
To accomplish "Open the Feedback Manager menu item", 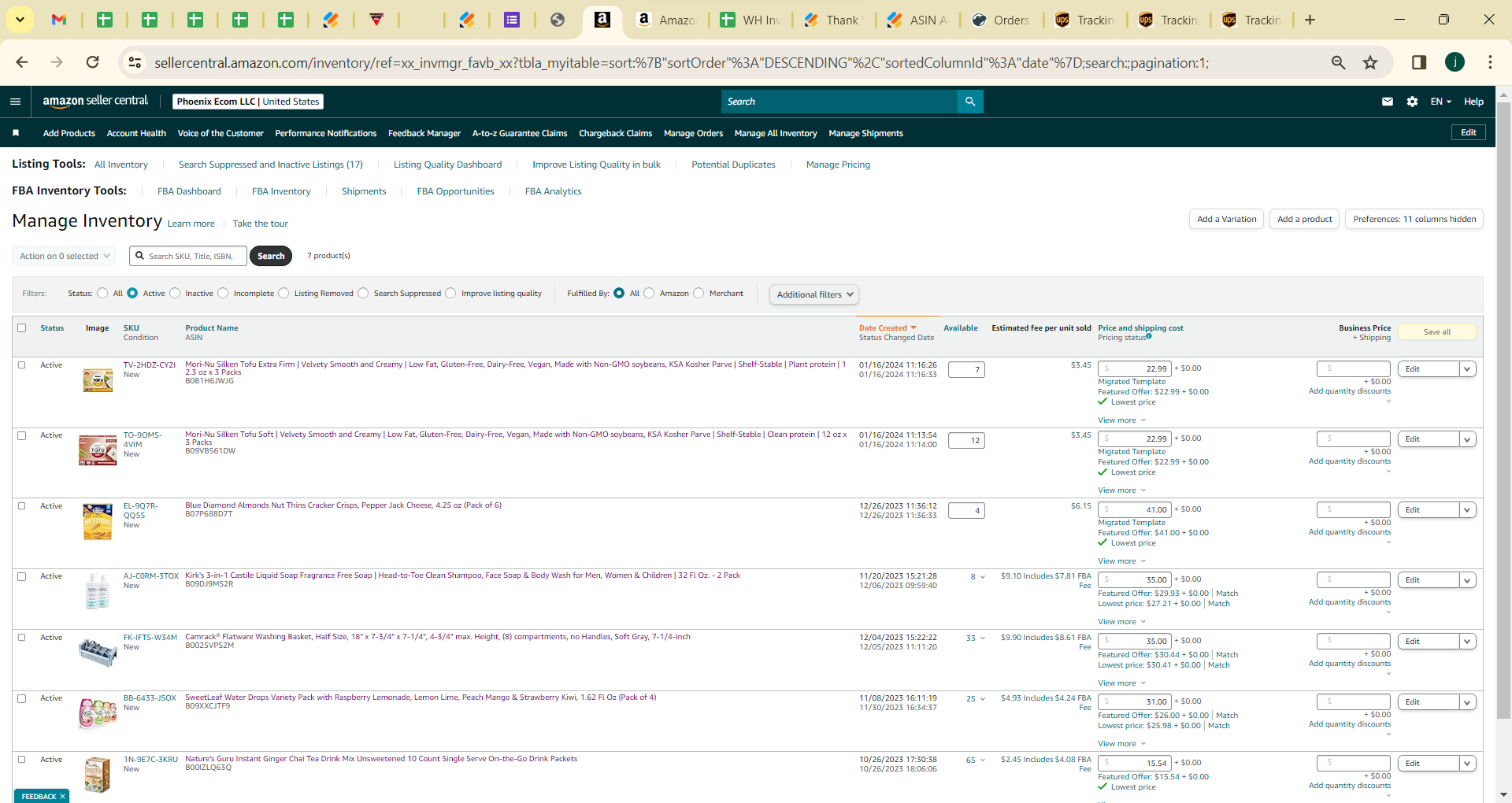I will tap(424, 133).
